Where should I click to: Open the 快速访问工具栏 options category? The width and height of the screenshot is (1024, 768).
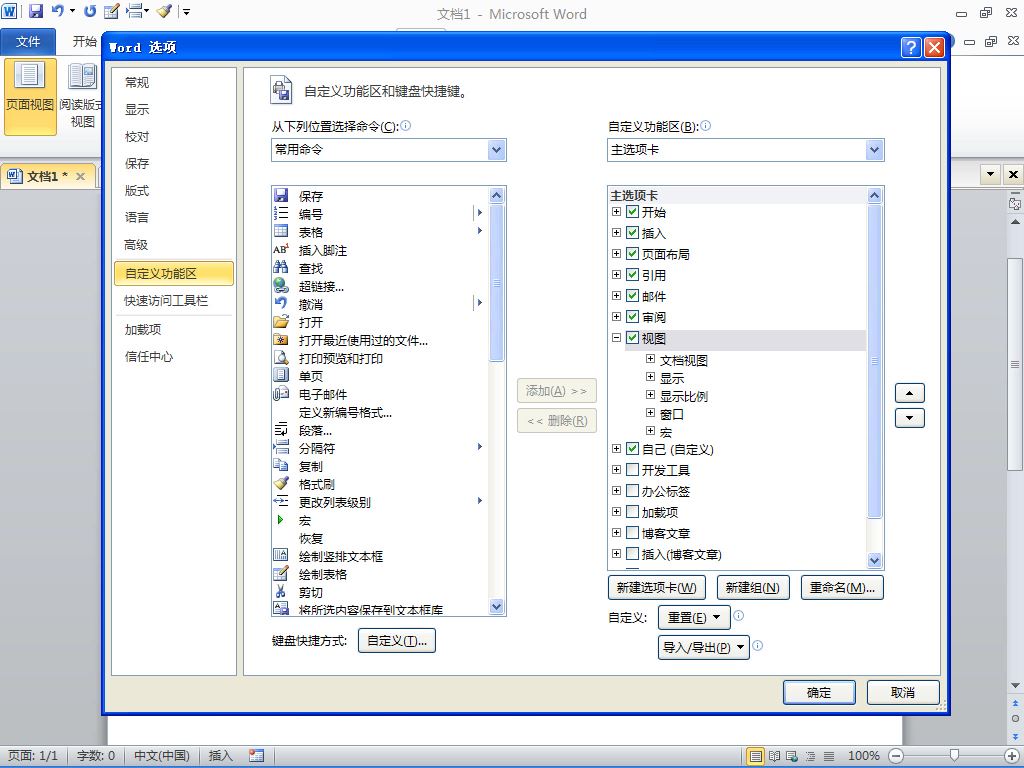coord(166,300)
